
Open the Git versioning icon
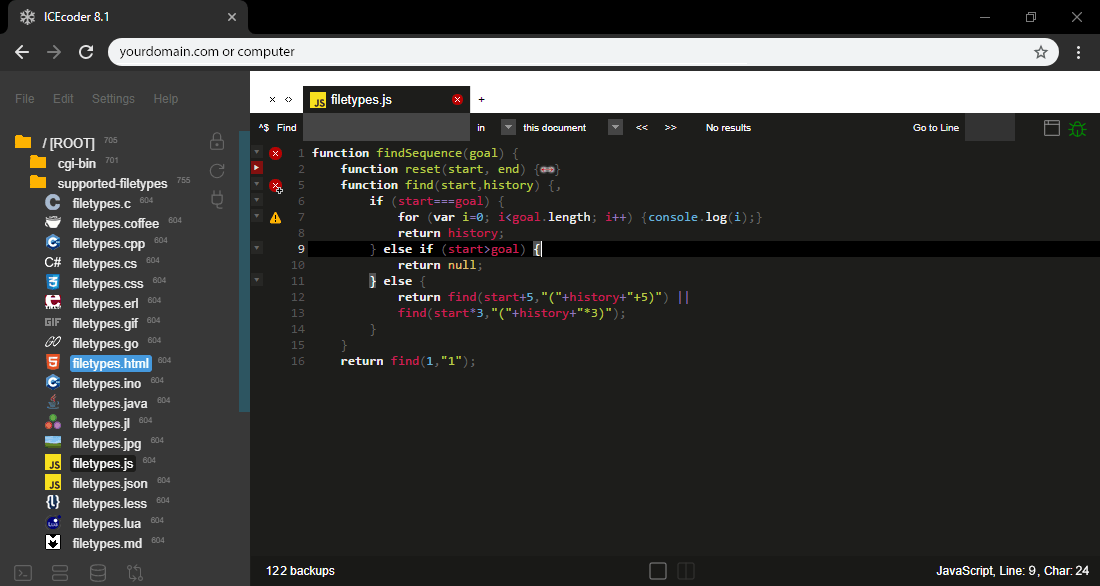(134, 572)
